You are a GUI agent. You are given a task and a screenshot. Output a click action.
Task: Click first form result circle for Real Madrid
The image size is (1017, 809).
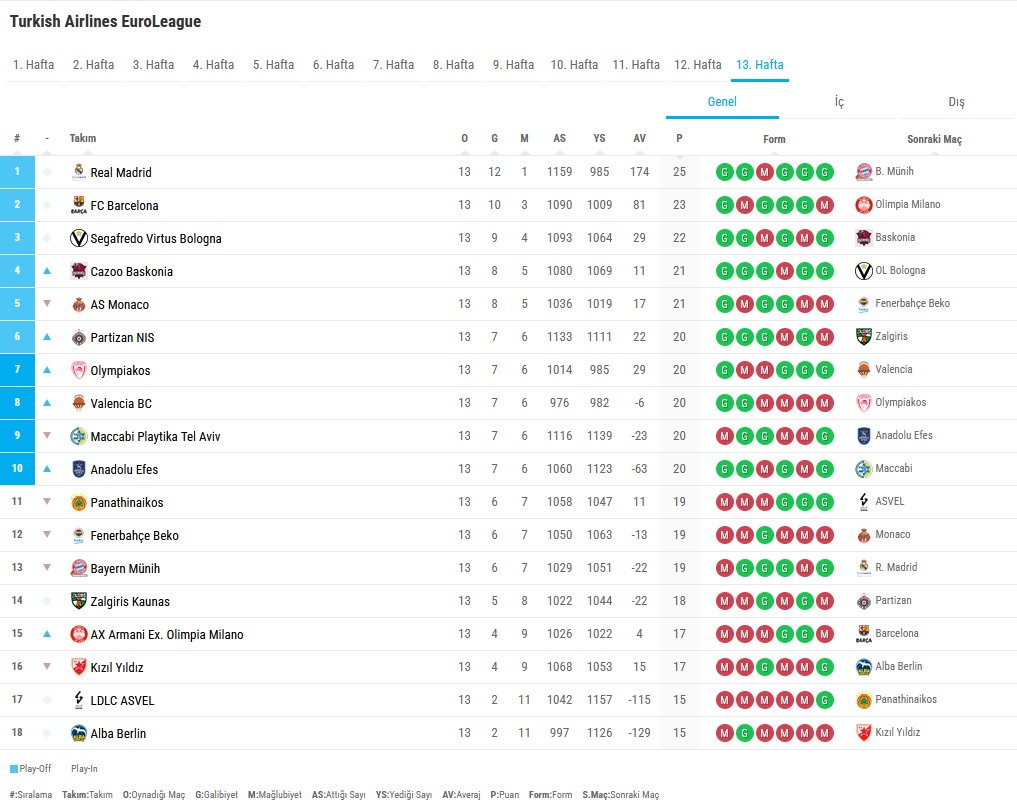click(x=724, y=172)
